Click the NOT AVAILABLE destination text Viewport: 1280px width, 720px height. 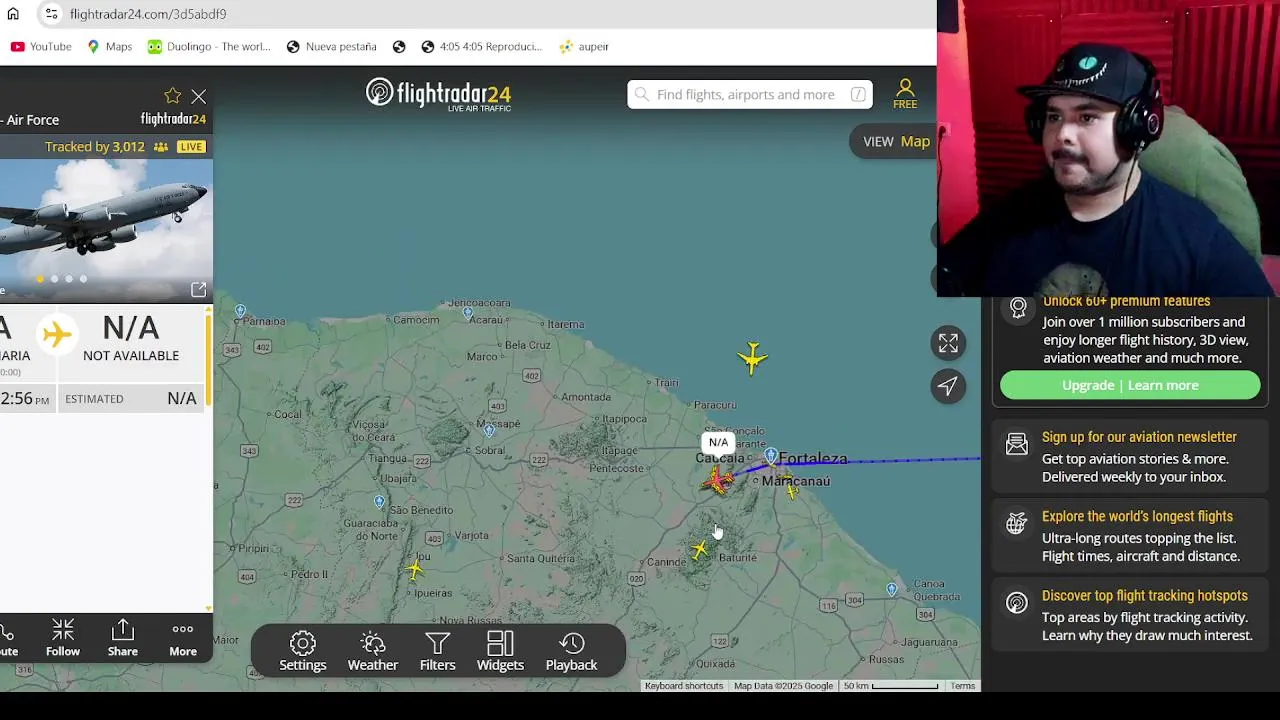click(131, 356)
